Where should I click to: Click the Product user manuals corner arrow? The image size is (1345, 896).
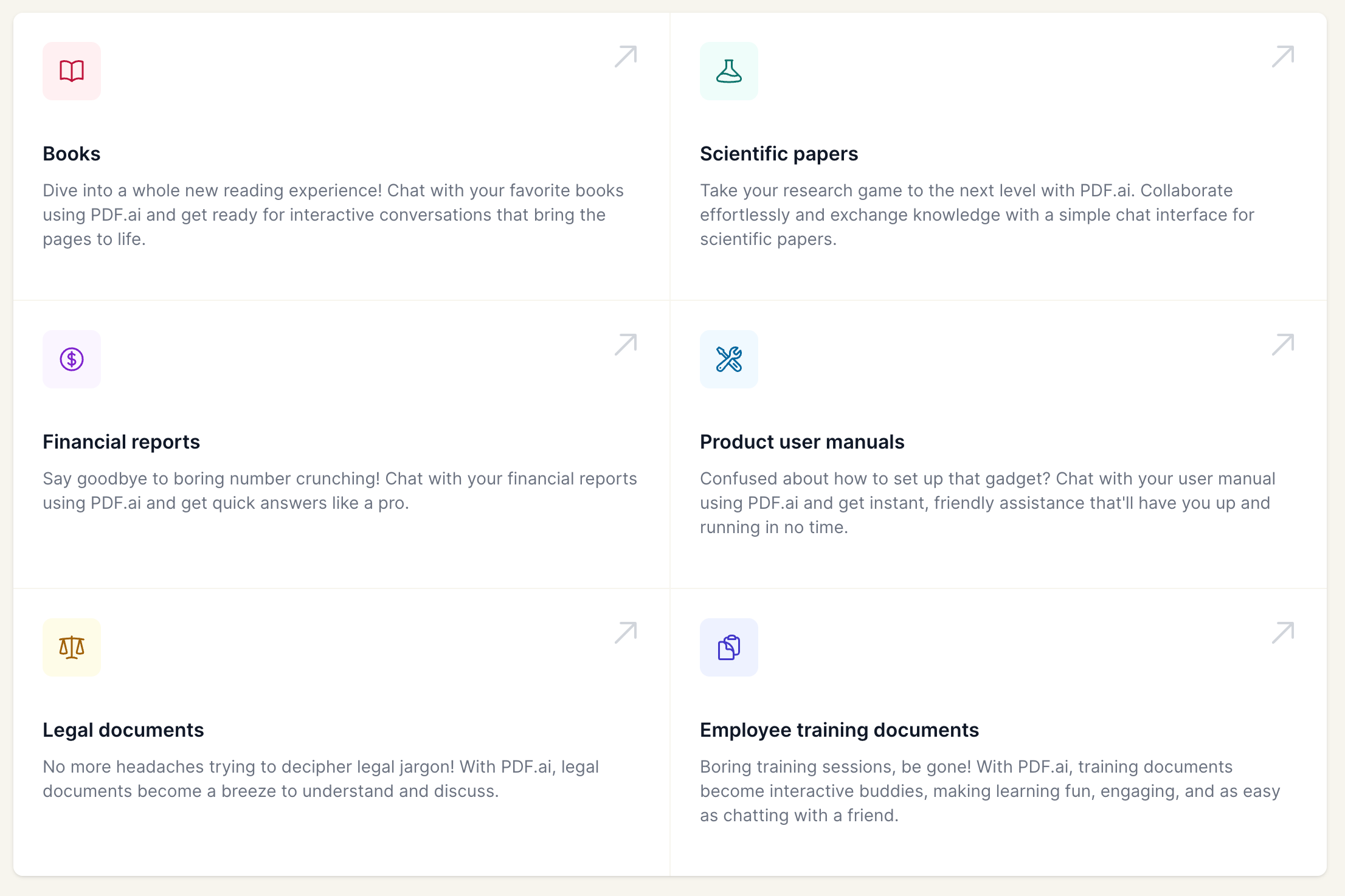pyautogui.click(x=1282, y=345)
